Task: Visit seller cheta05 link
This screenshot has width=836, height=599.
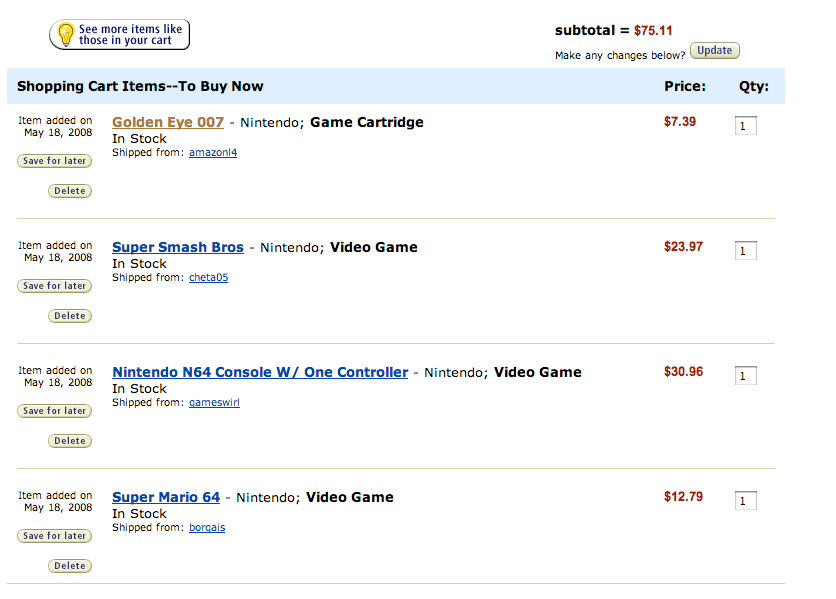Action: [x=208, y=277]
